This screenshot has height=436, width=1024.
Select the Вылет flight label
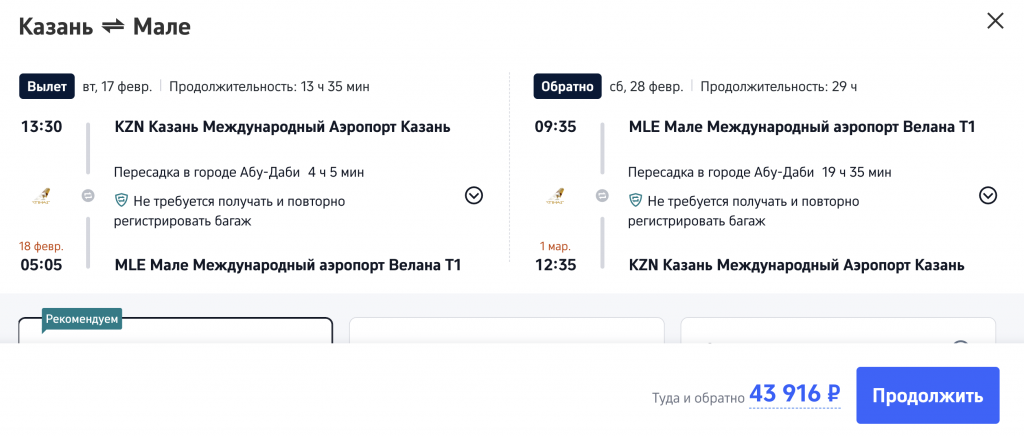tap(47, 86)
